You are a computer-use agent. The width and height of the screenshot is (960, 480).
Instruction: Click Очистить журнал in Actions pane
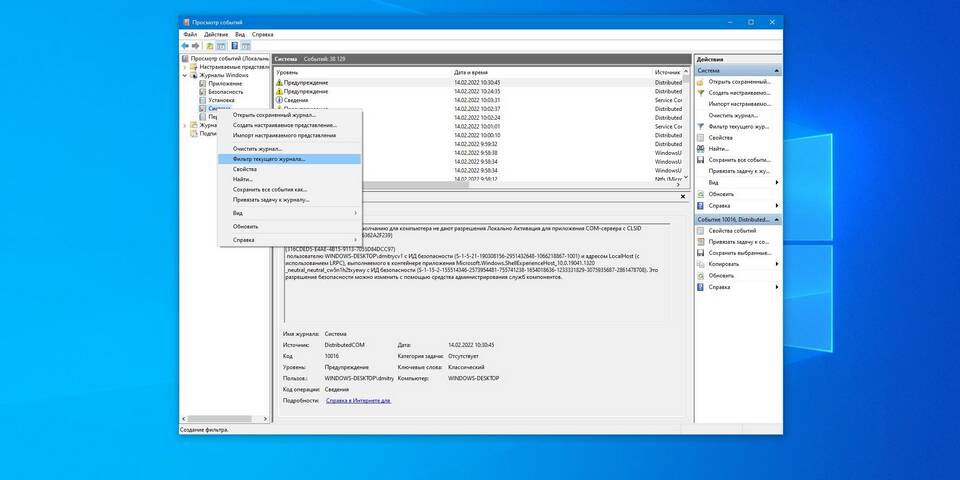pyautogui.click(x=733, y=115)
